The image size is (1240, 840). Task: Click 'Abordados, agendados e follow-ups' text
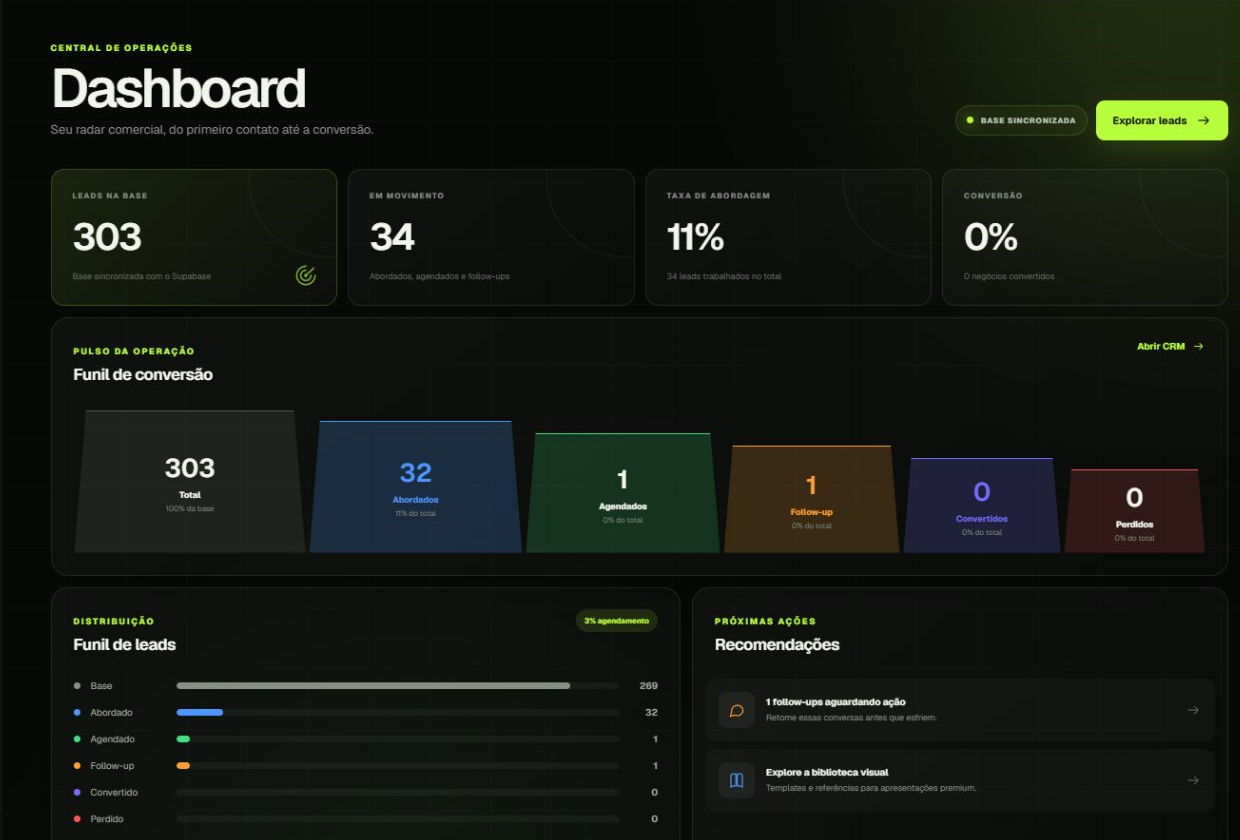[439, 276]
